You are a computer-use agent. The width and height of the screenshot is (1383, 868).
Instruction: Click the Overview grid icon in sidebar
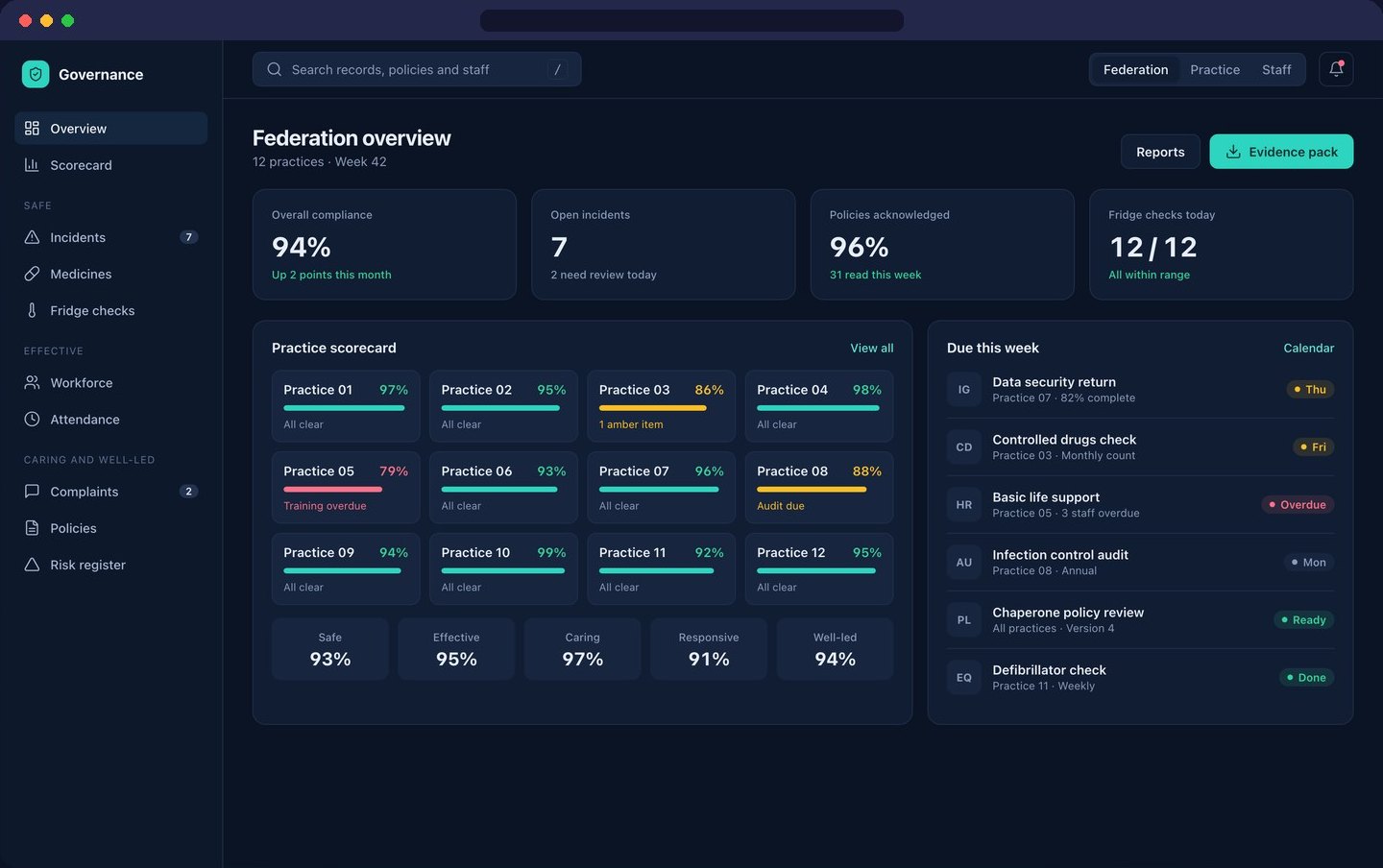click(x=32, y=128)
